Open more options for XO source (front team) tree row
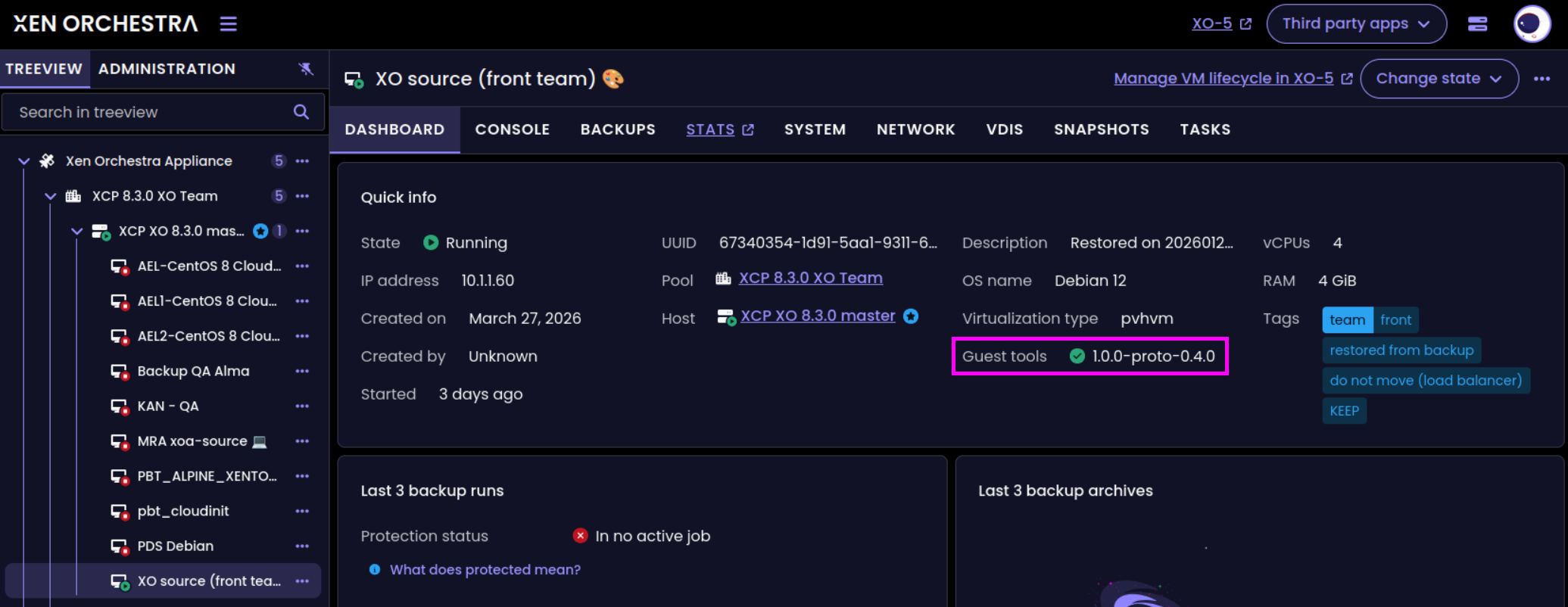 [x=303, y=581]
